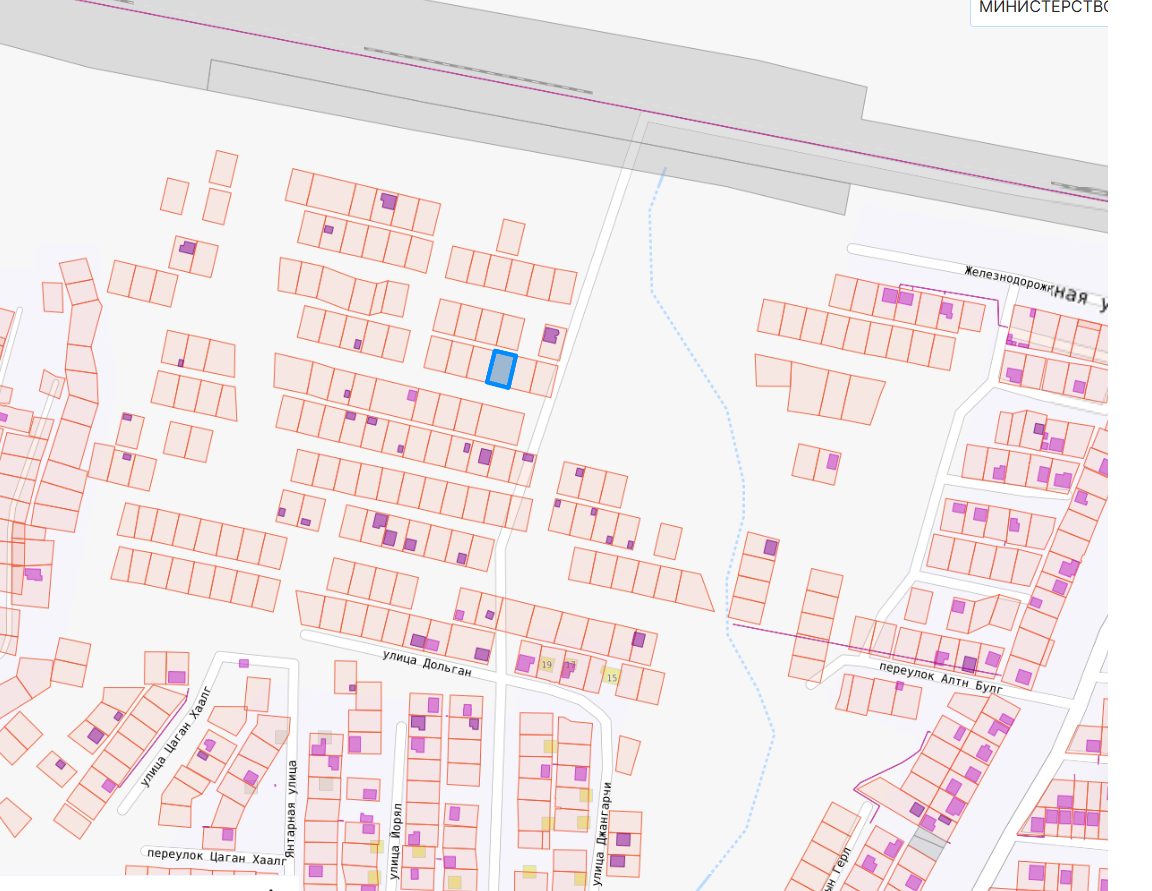Click the 'улица Джангарчи' street label

tap(603, 834)
